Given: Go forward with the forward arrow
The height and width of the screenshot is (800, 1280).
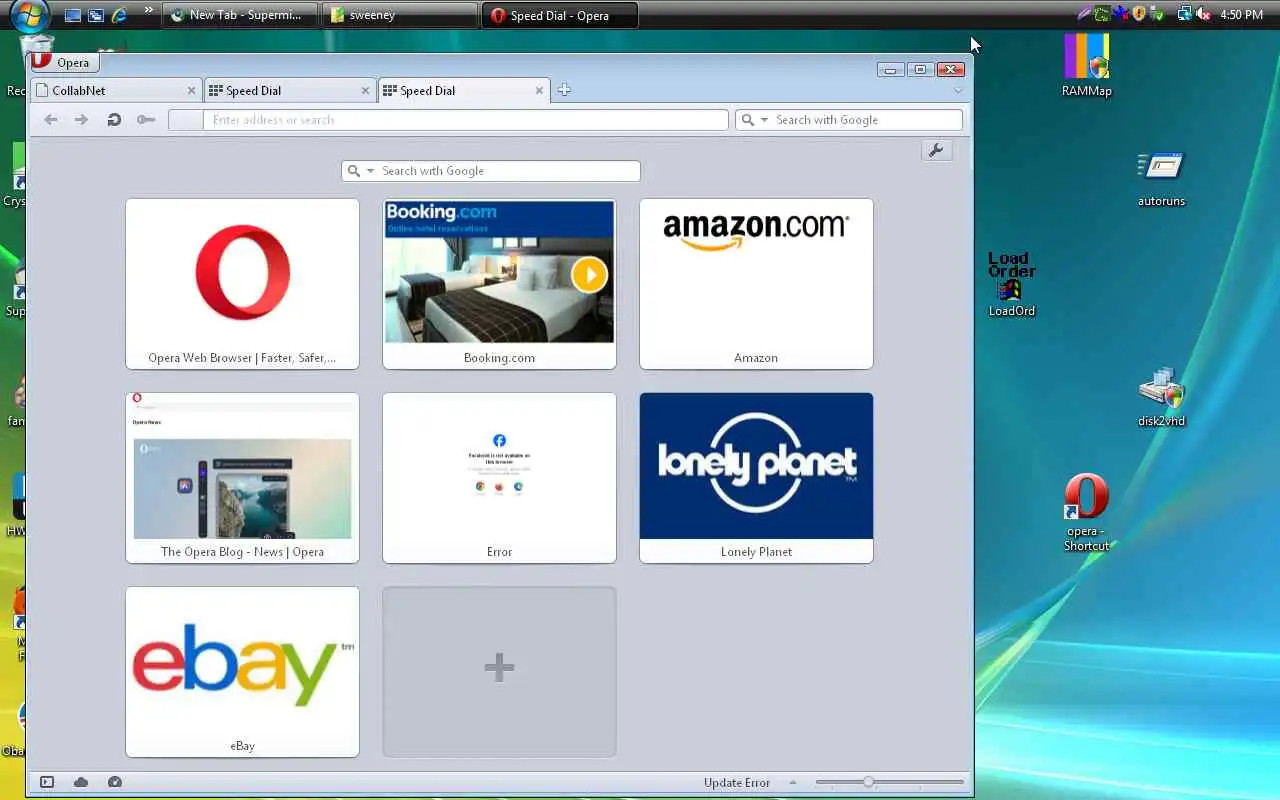Looking at the screenshot, I should (x=82, y=120).
